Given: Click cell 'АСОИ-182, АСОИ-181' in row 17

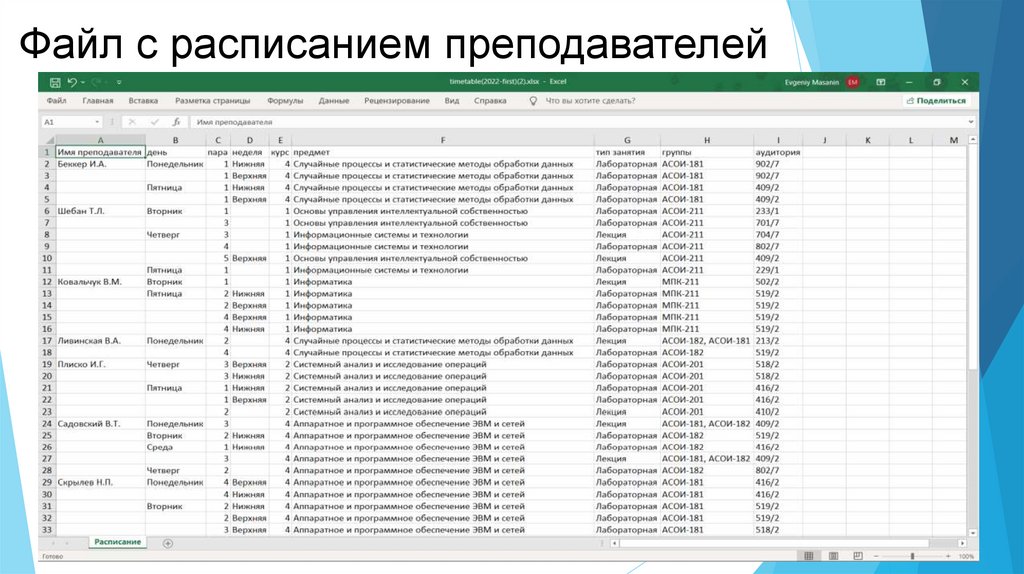Looking at the screenshot, I should pos(707,341).
